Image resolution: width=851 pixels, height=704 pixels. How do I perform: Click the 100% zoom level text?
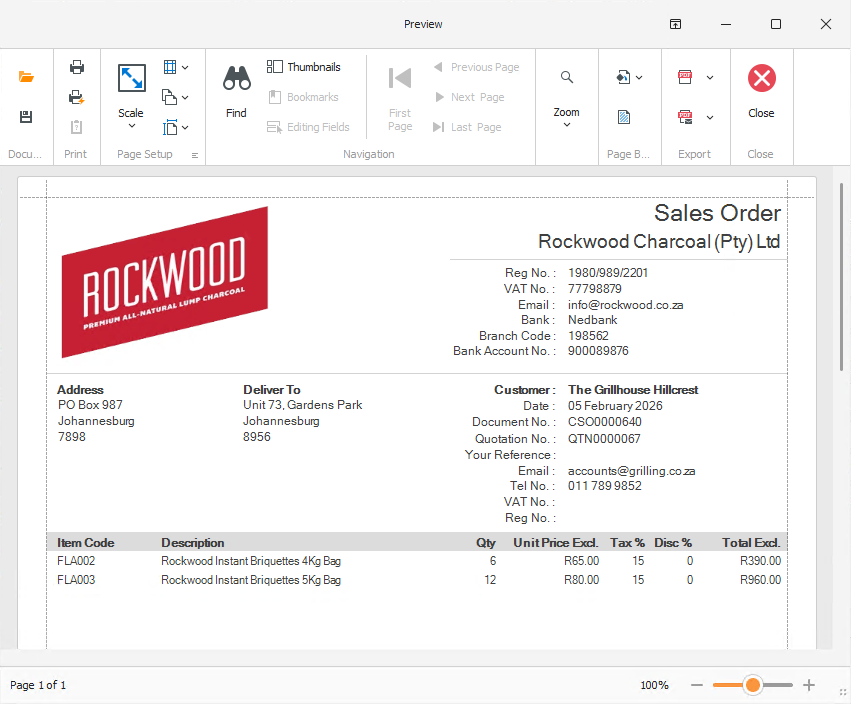pos(654,685)
